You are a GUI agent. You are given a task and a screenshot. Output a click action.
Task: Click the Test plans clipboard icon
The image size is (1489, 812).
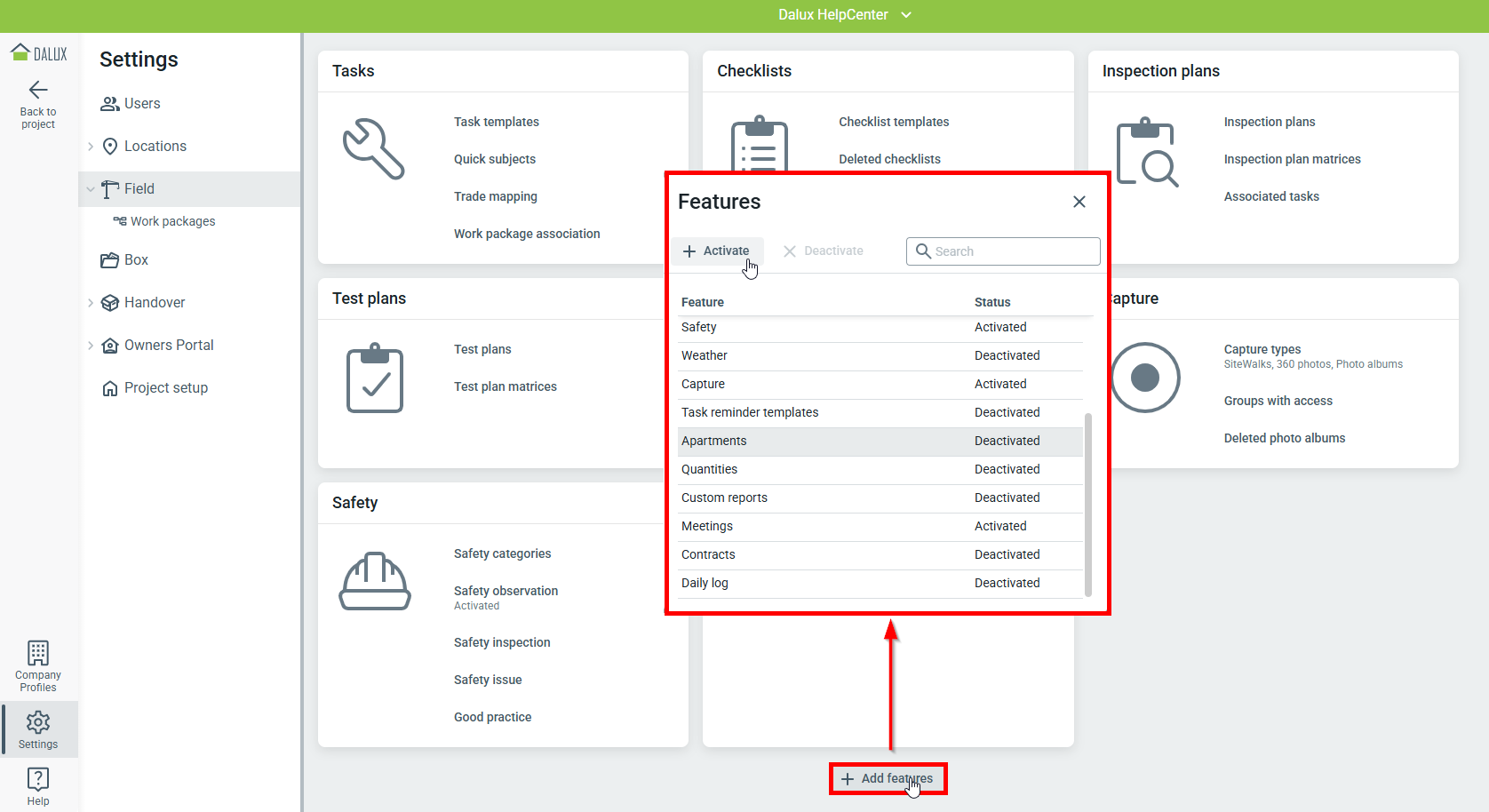[374, 378]
